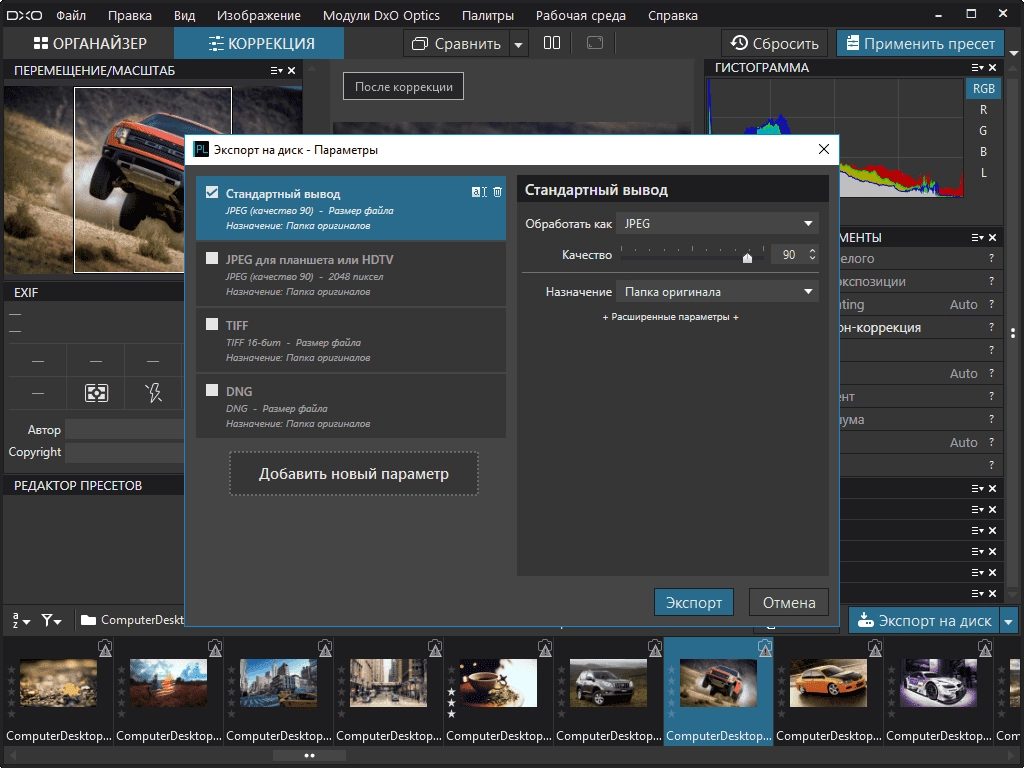Click the star rating beside the teacup thumbnail
Screen dimensions: 1024x768
click(x=451, y=691)
